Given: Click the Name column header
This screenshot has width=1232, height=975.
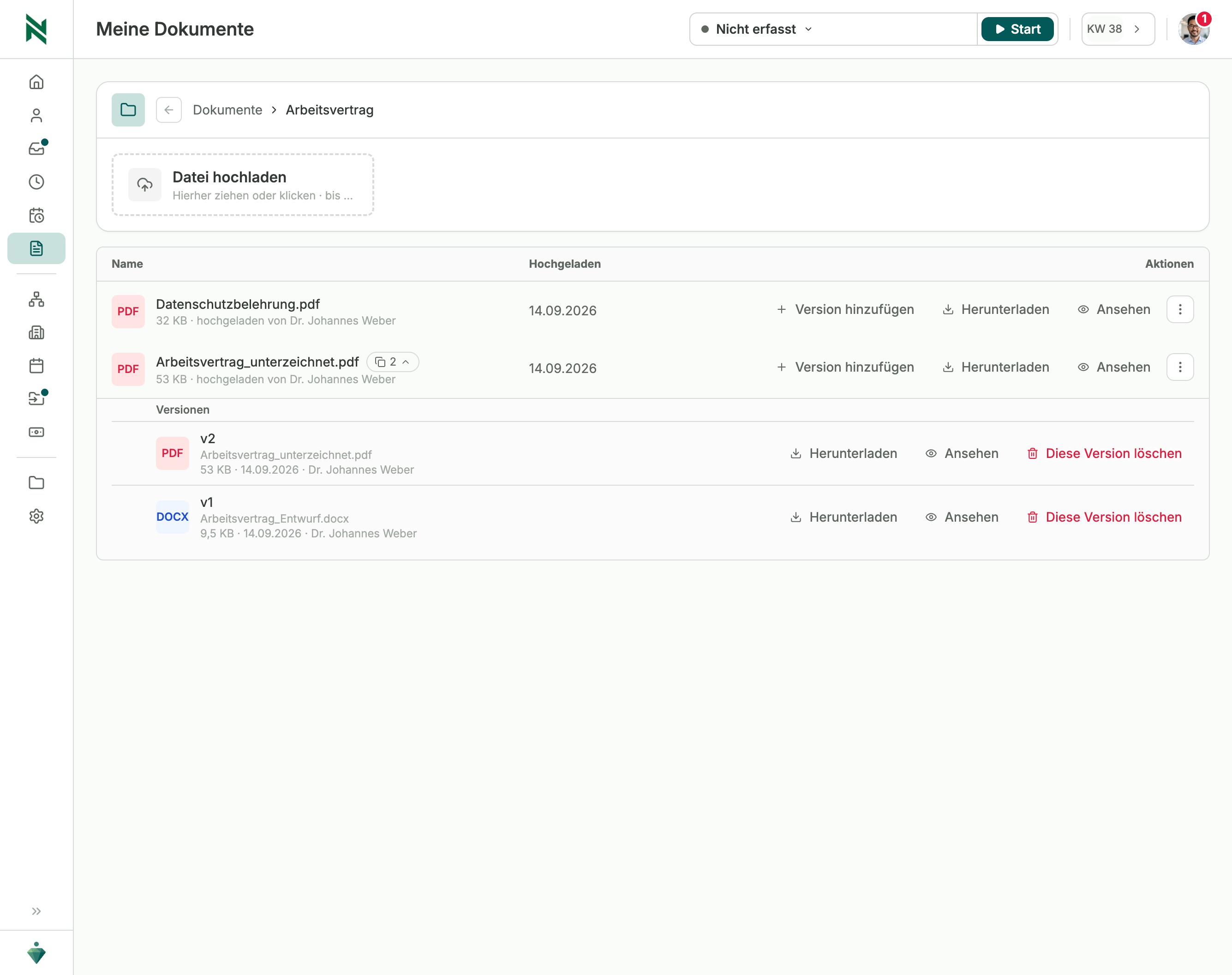Looking at the screenshot, I should coord(127,264).
